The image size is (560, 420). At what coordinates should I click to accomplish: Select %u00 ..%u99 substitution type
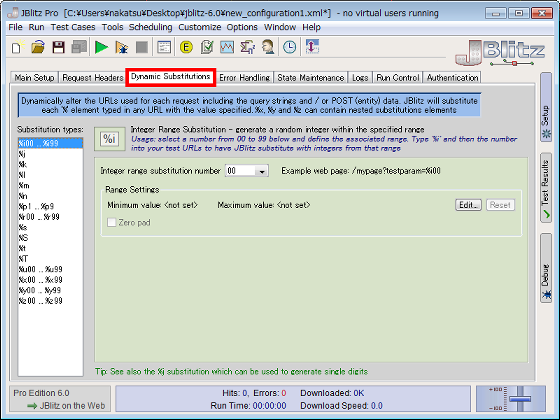[x=50, y=269]
